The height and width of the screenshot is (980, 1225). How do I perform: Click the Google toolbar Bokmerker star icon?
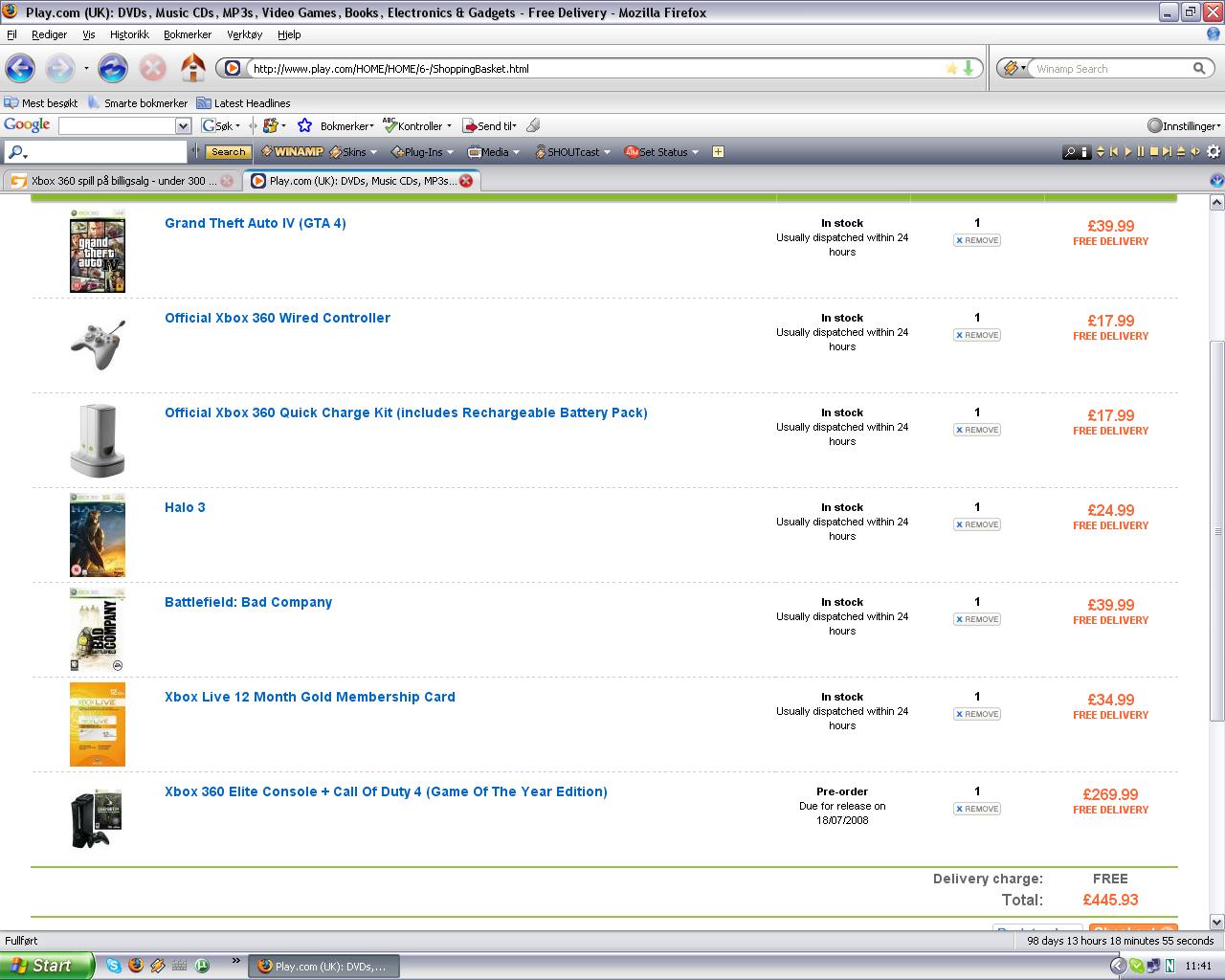click(304, 125)
